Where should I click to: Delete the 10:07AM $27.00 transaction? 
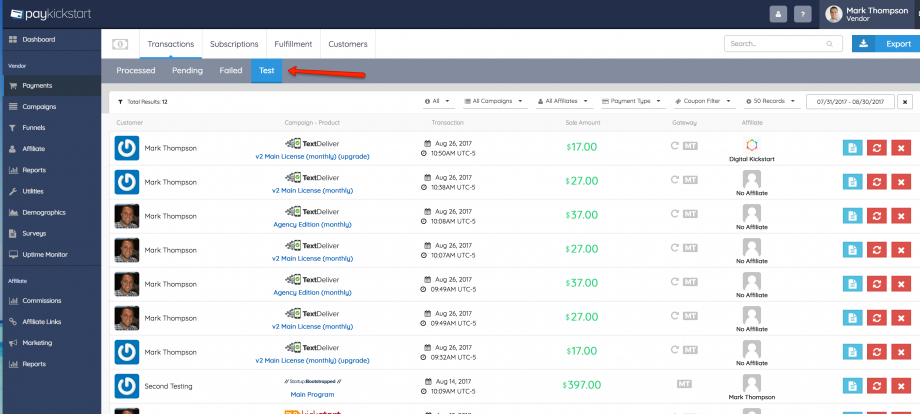pos(901,250)
